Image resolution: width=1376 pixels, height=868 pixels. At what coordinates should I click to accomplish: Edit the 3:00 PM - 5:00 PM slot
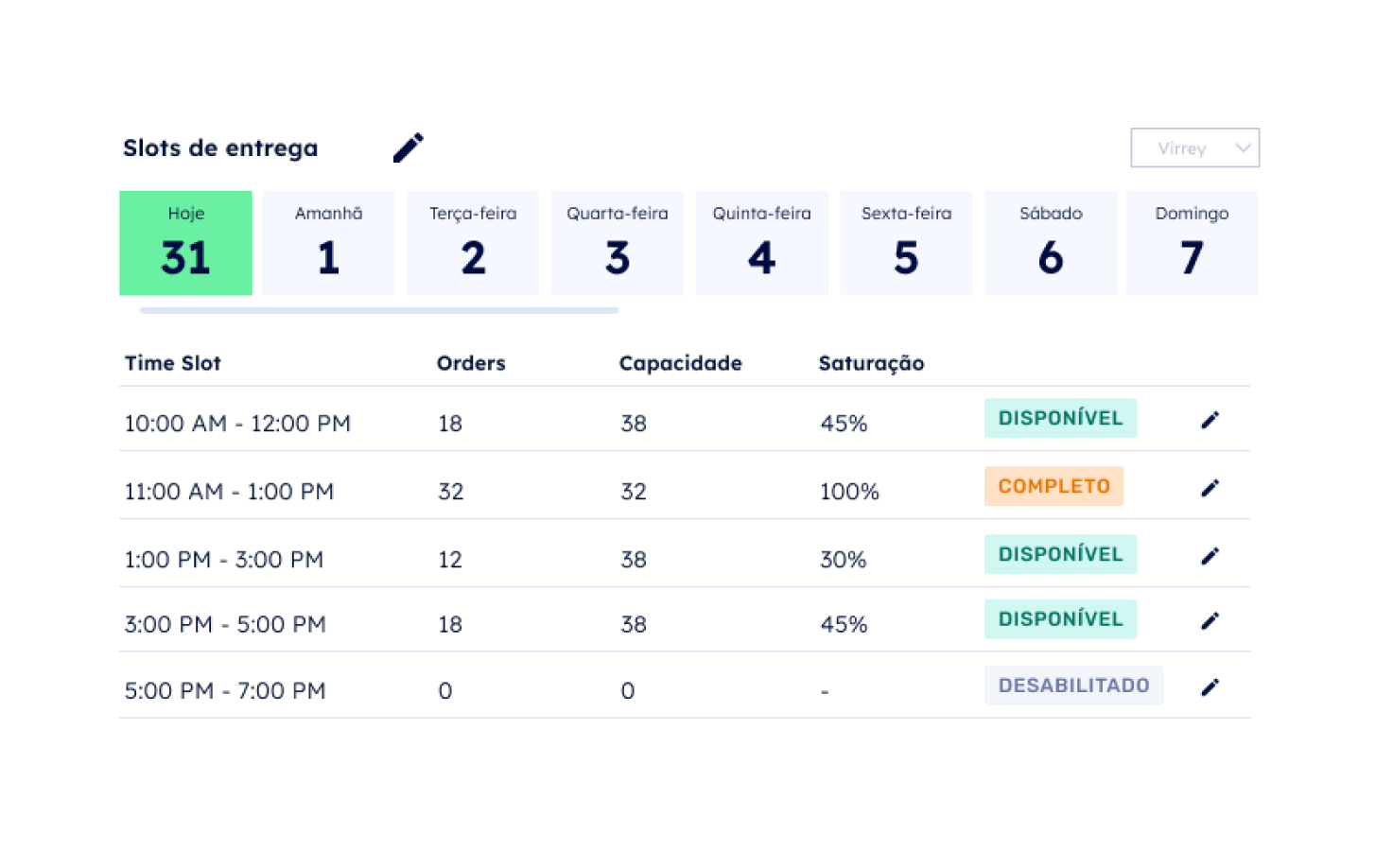(1210, 621)
